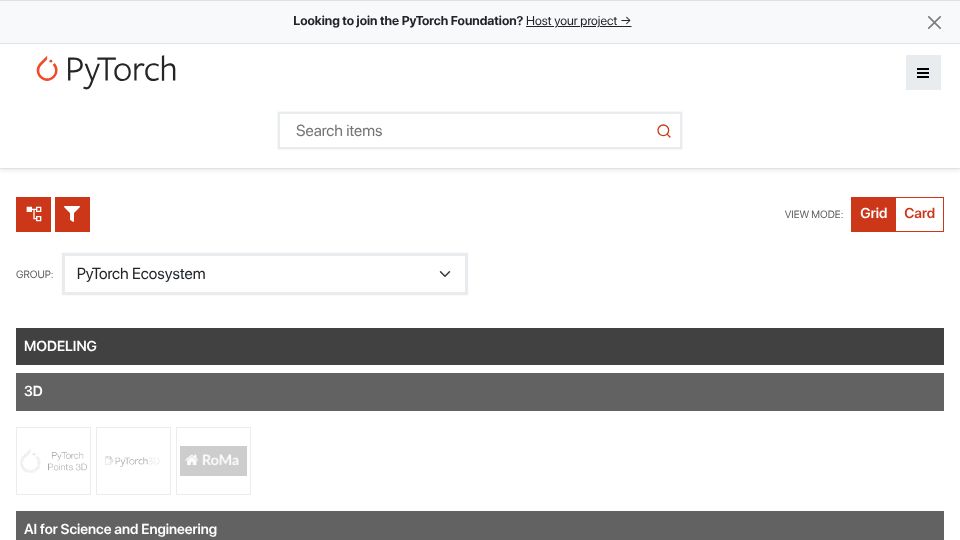
Task: Click the search magnifier icon
Action: point(664,131)
